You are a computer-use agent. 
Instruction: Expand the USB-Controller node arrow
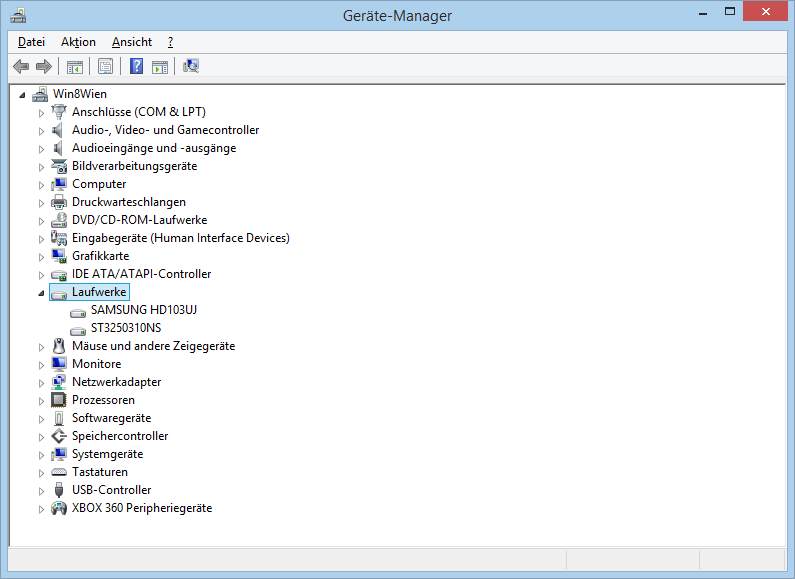[x=41, y=491]
